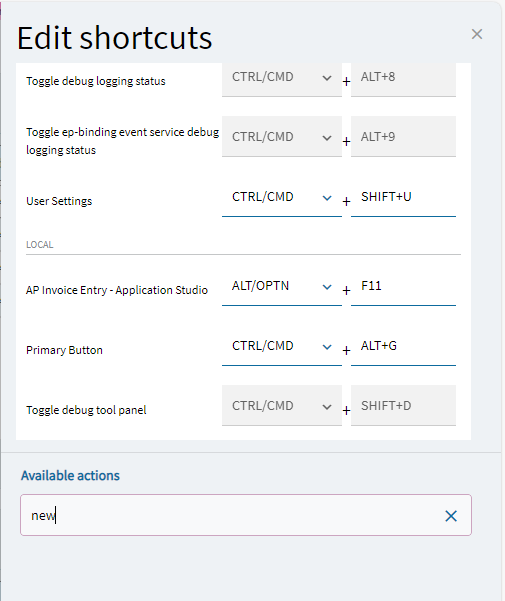Click the Available actions search box

[246, 515]
